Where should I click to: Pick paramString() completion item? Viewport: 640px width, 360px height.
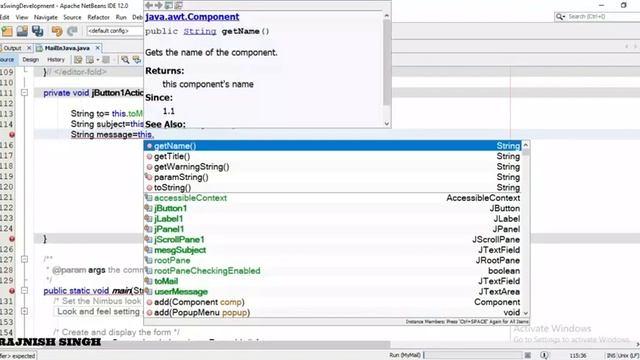point(333,177)
